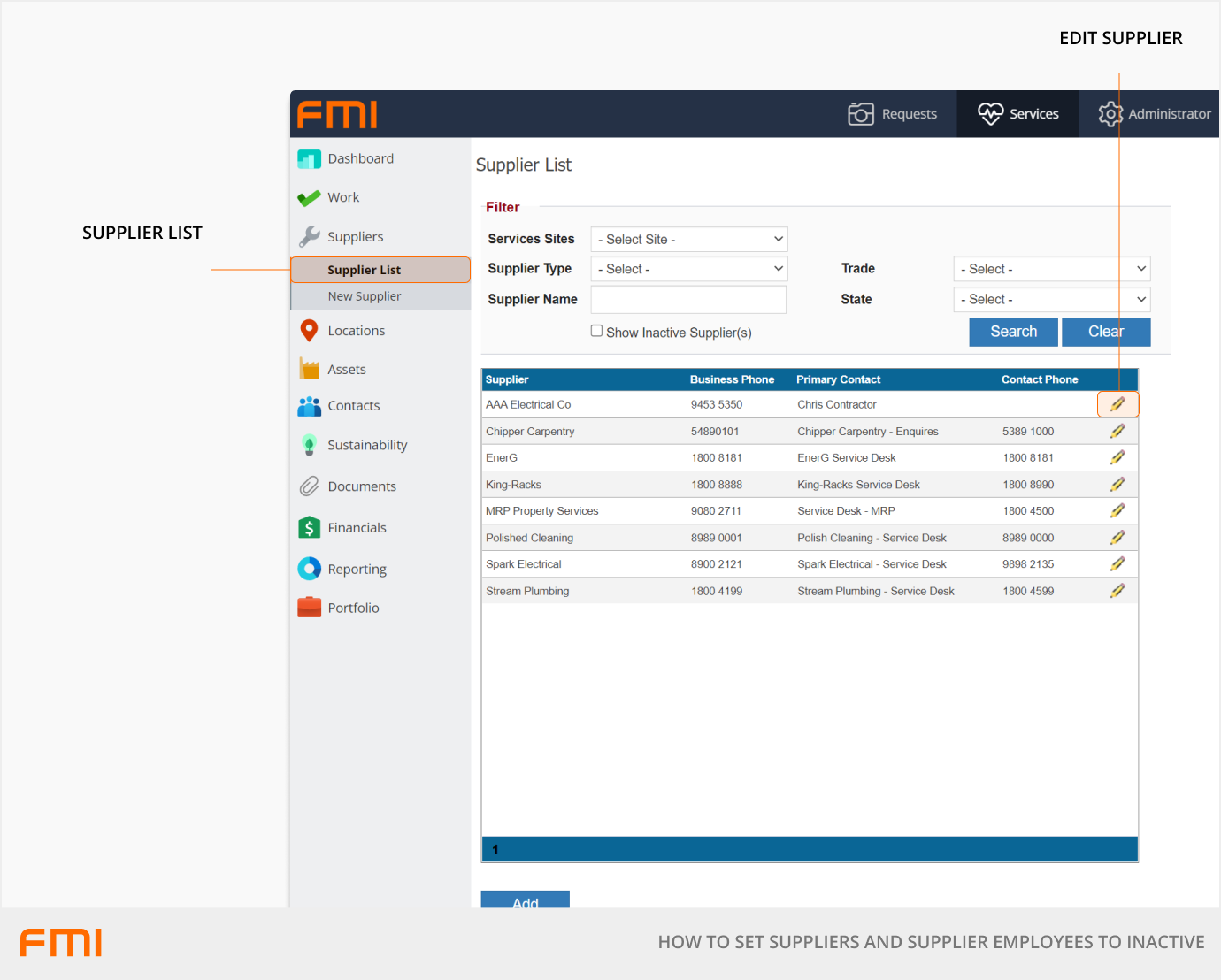Viewport: 1221px width, 980px height.
Task: Open the Supplier Type dropdown
Action: (688, 269)
